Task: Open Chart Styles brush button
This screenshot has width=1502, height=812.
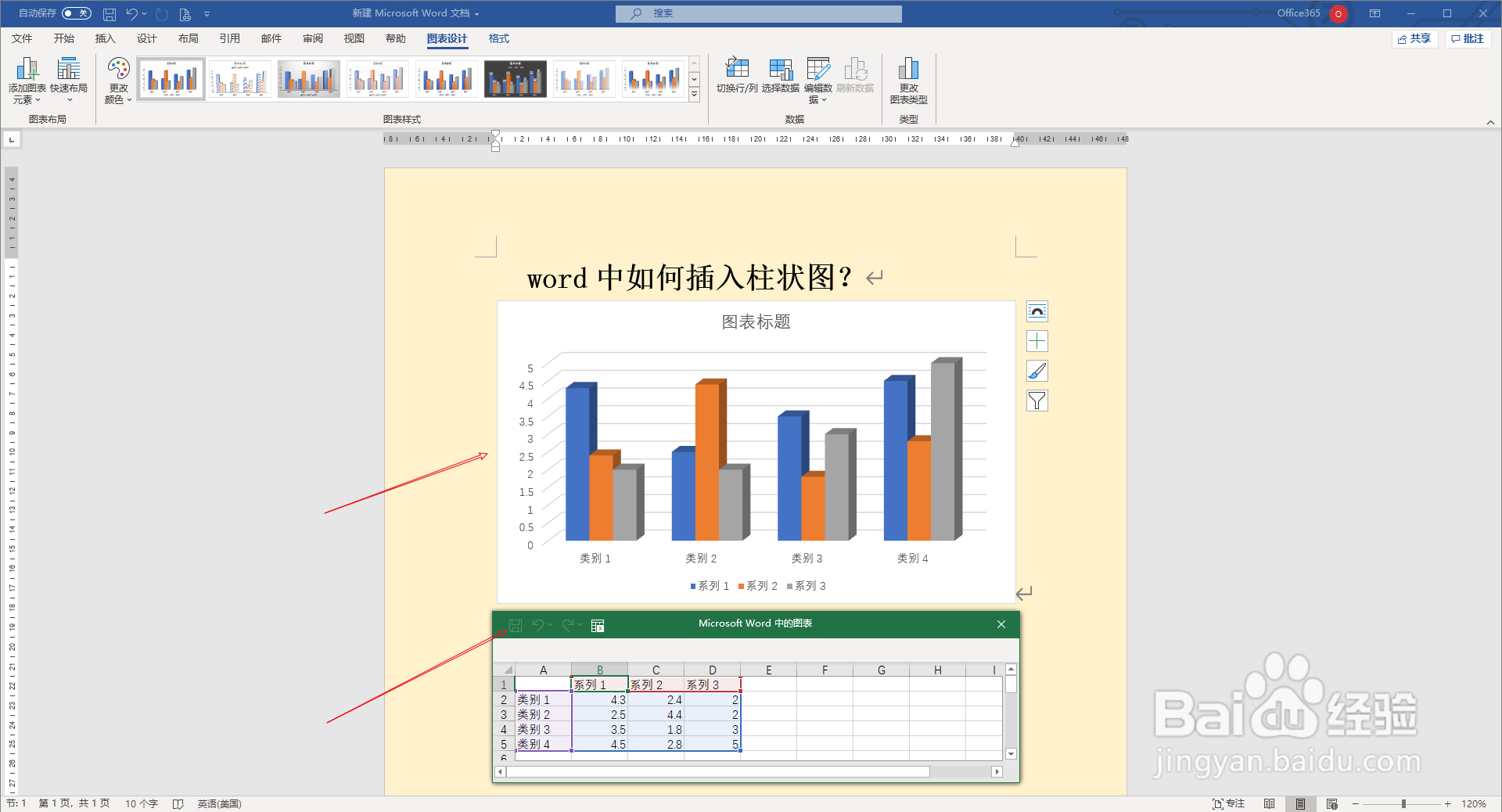Action: [1037, 371]
